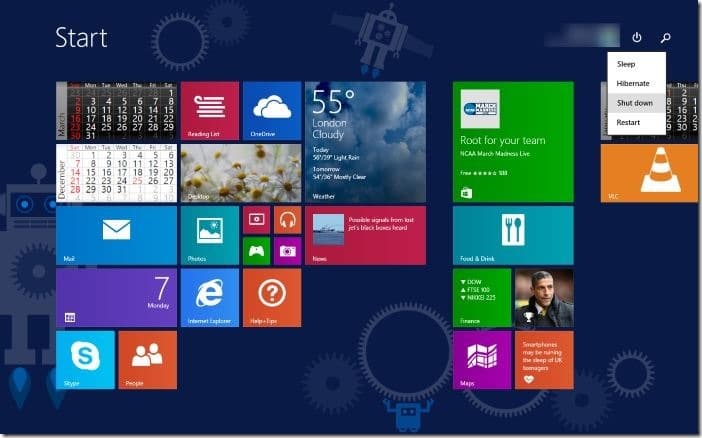
Task: Open the small Camera tile
Action: click(287, 251)
